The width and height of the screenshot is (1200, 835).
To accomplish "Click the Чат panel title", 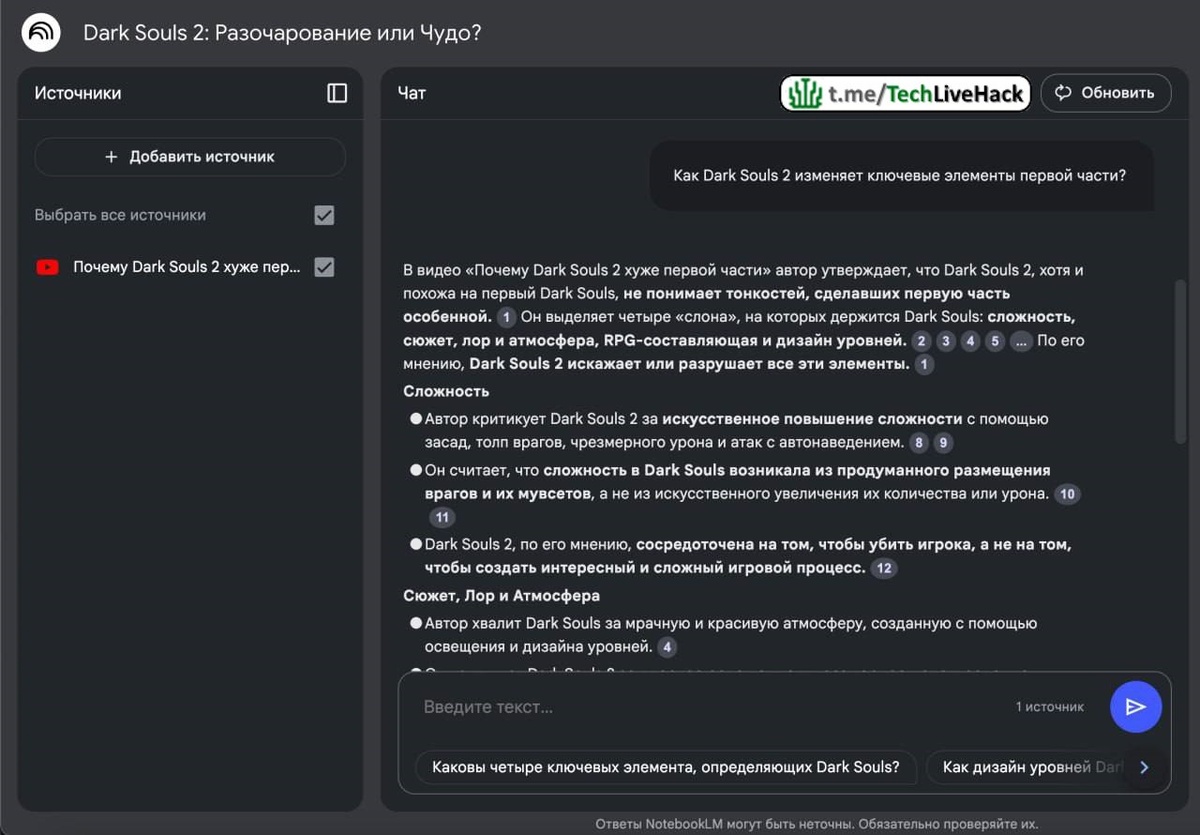I will pos(411,93).
